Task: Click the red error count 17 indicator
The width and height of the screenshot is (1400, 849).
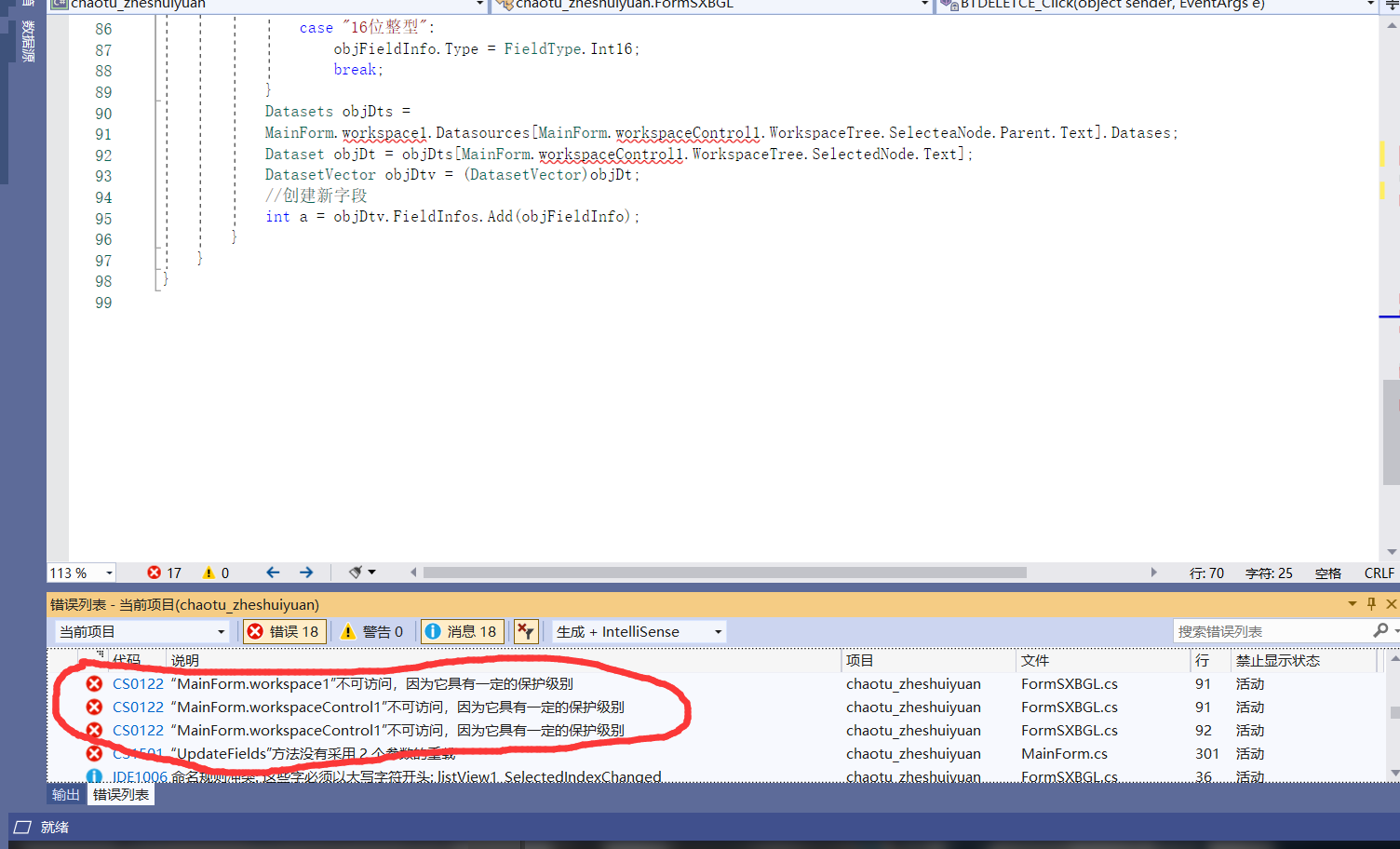Action: coord(164,573)
